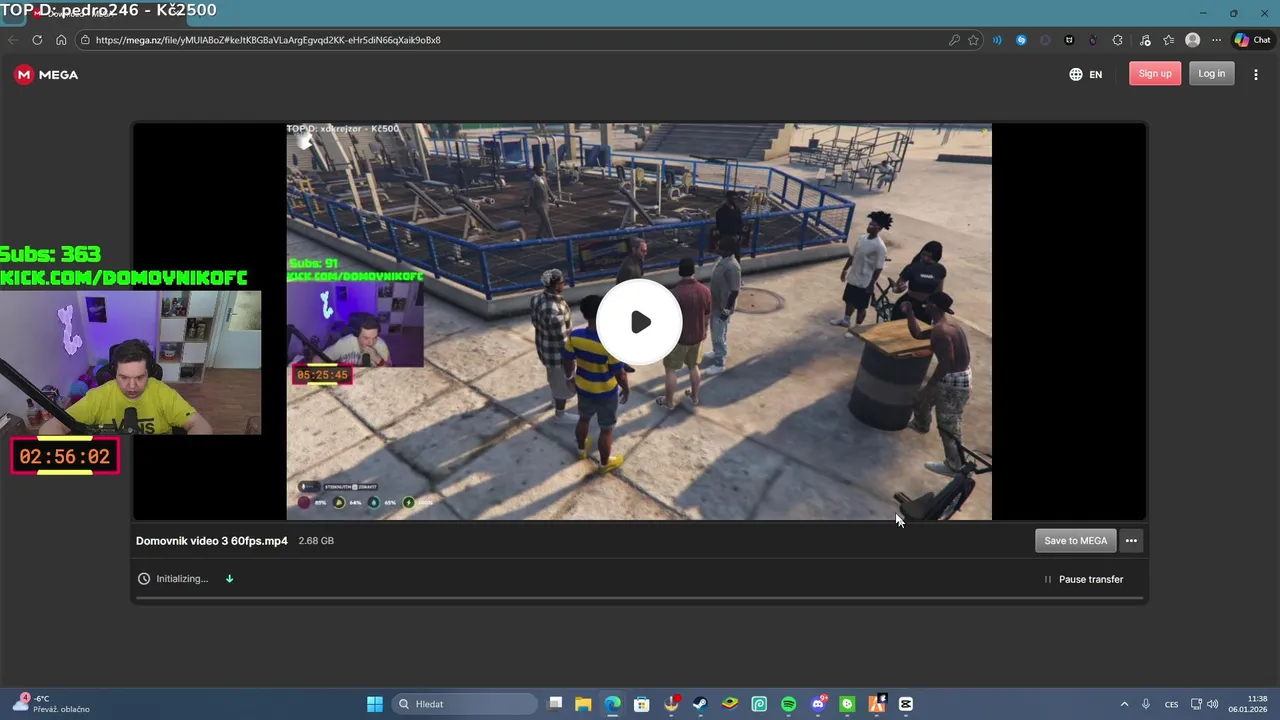Open Discord from taskbar

(818, 704)
